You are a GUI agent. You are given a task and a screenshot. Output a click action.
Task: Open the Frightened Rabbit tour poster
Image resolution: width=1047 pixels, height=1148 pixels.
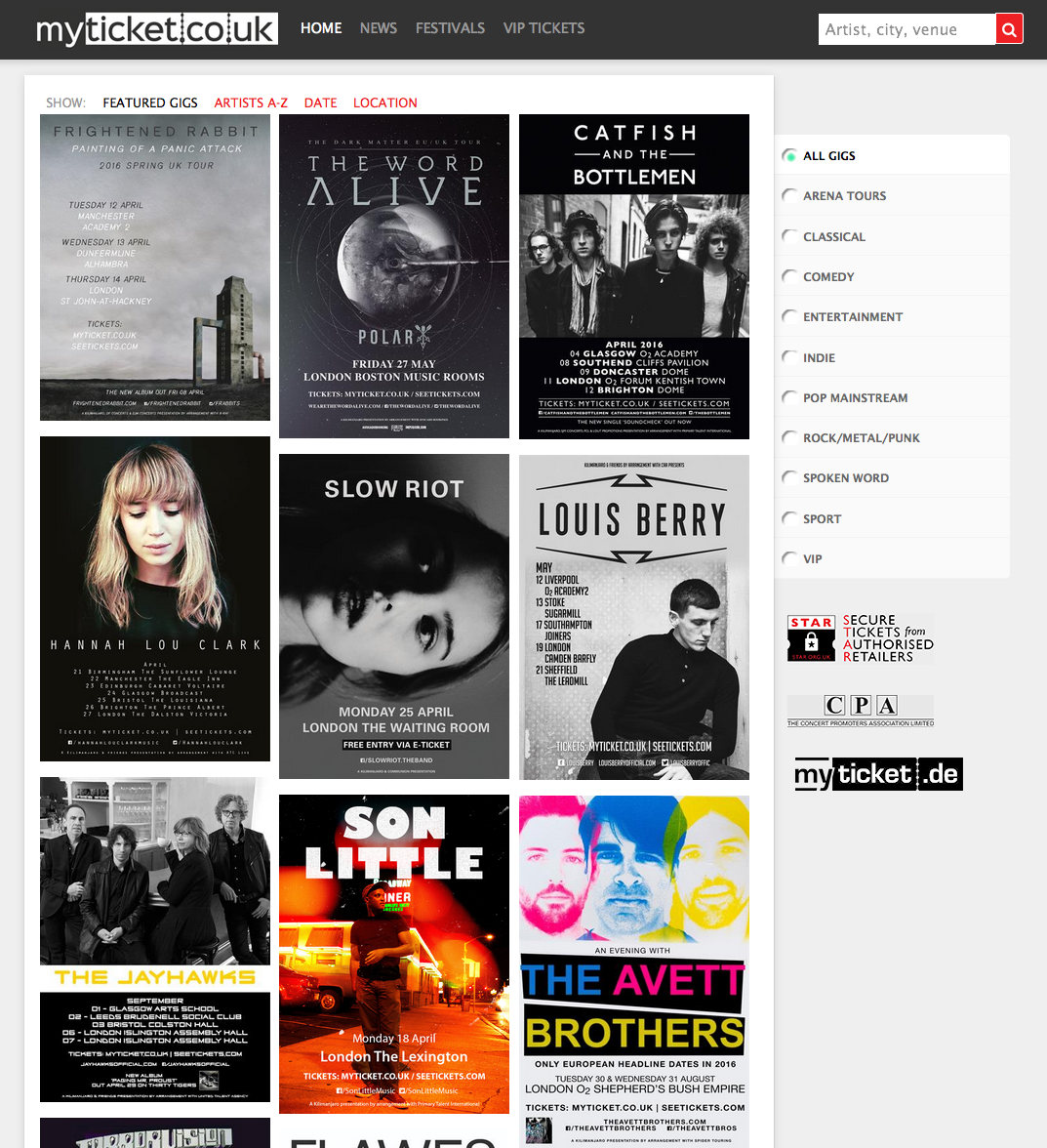click(155, 267)
